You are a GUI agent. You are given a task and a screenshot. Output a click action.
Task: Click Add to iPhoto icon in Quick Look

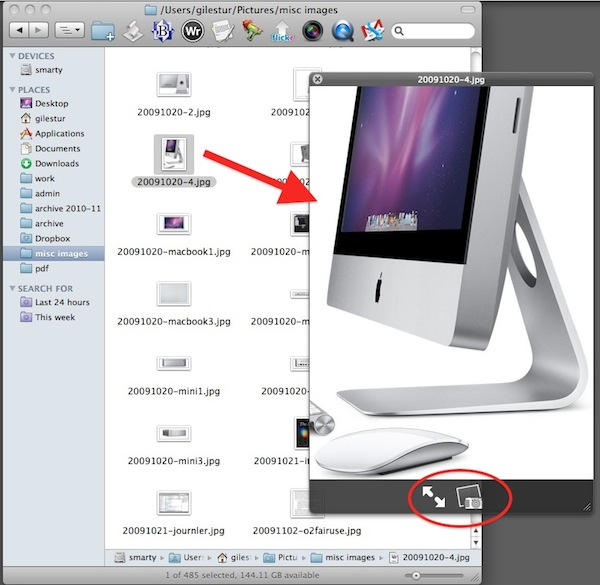(469, 497)
